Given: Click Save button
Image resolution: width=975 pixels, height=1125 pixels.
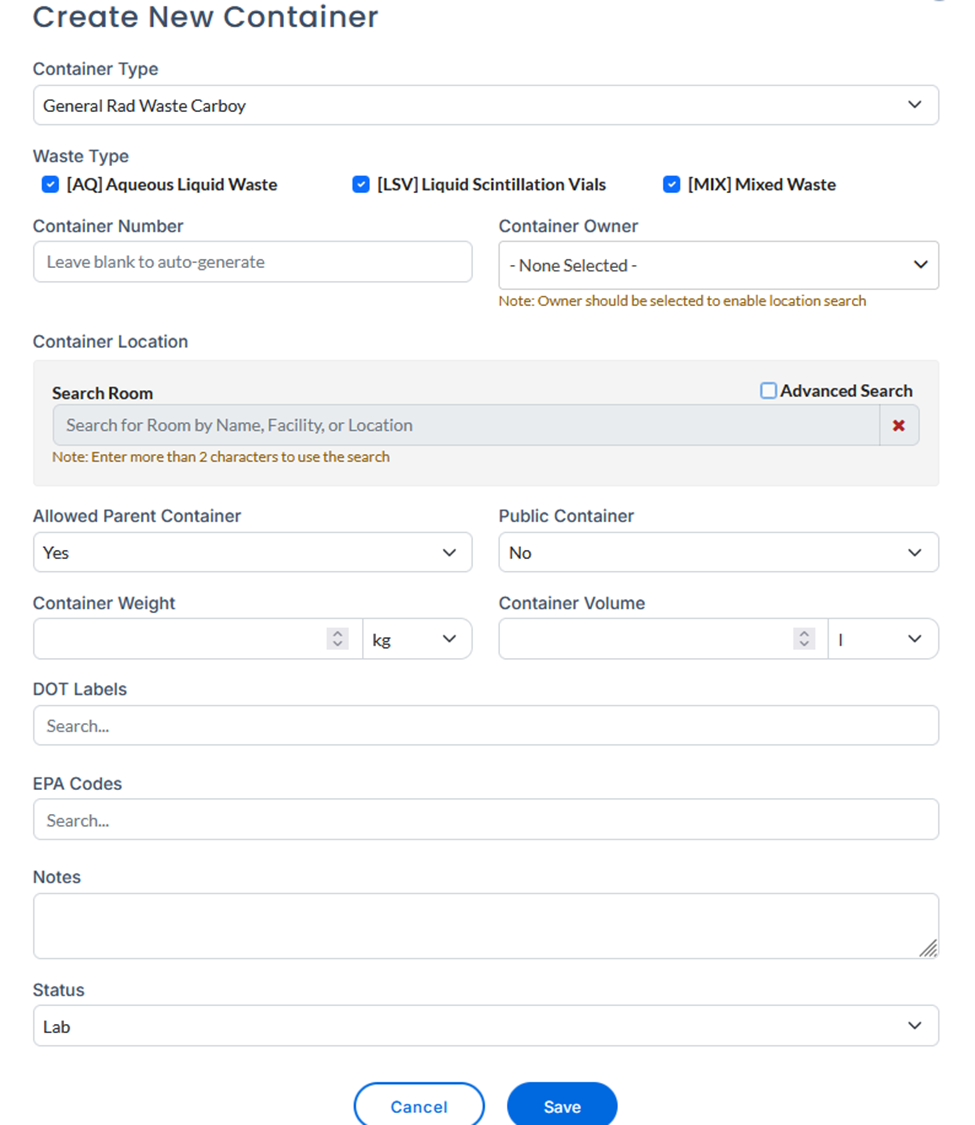Looking at the screenshot, I should click(562, 1106).
